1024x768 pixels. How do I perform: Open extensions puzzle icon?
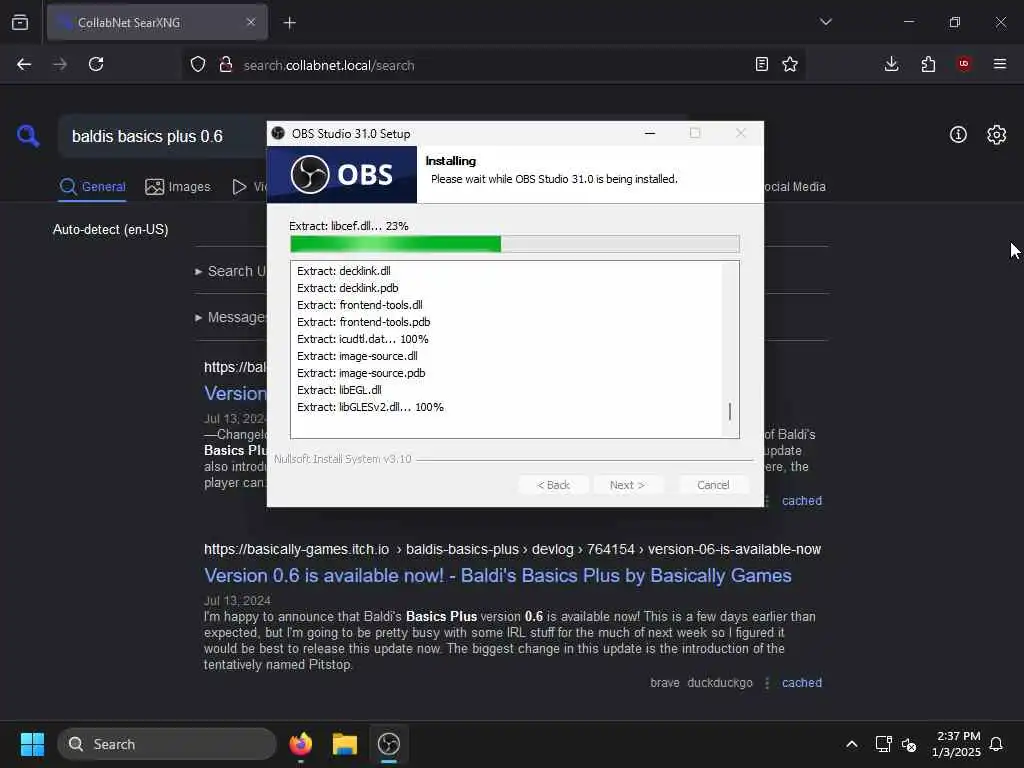coord(928,64)
